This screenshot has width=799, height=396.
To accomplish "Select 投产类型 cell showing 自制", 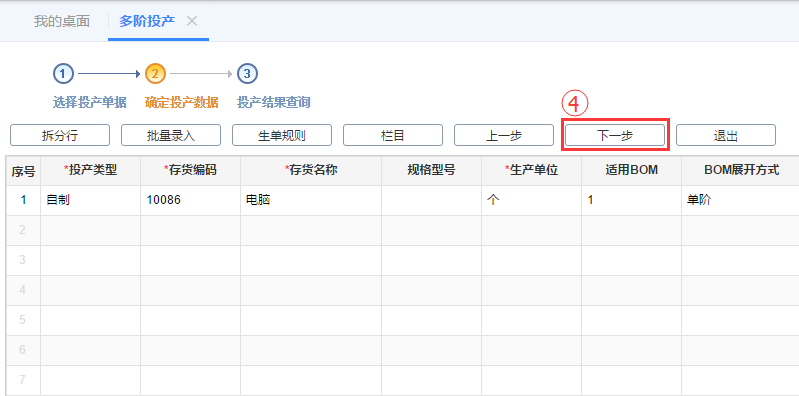I will coord(91,200).
